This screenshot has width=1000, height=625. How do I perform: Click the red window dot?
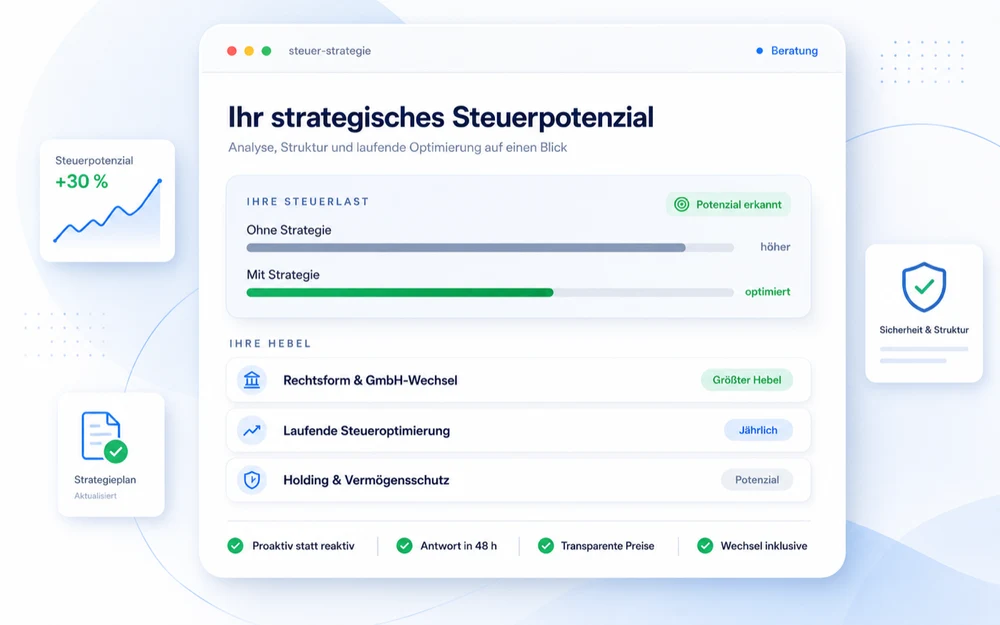click(232, 51)
